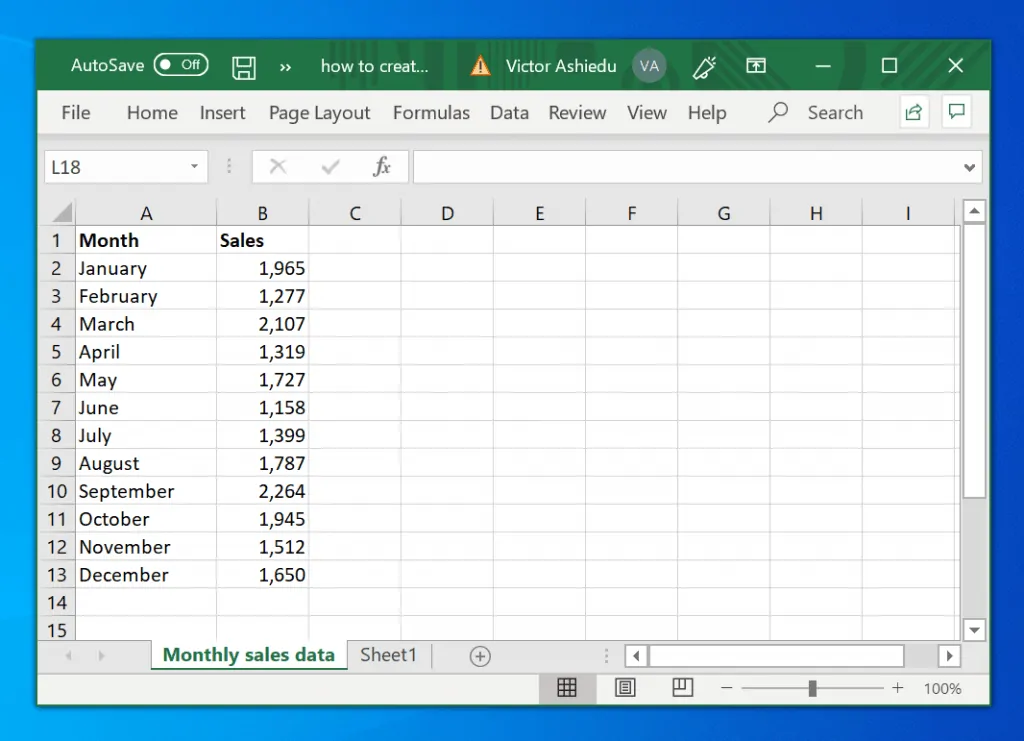This screenshot has width=1024, height=741.
Task: Click the Add Sheet plus button
Action: (480, 656)
